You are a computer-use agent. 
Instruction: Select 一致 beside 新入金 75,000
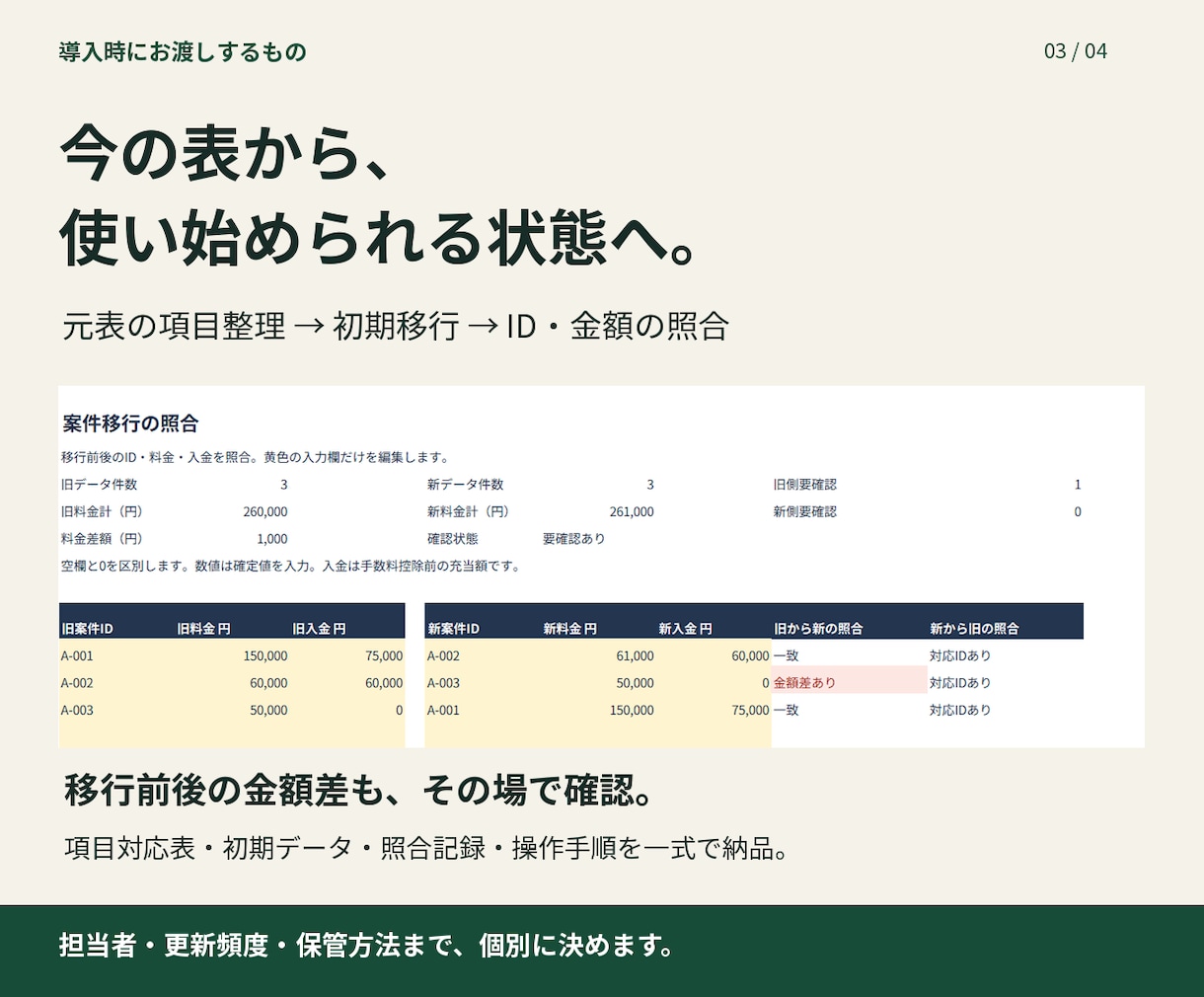pos(787,710)
